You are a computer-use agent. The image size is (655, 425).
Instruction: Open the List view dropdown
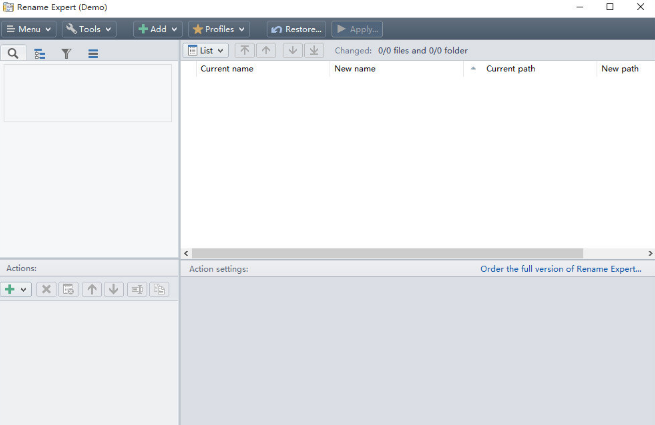(x=206, y=51)
